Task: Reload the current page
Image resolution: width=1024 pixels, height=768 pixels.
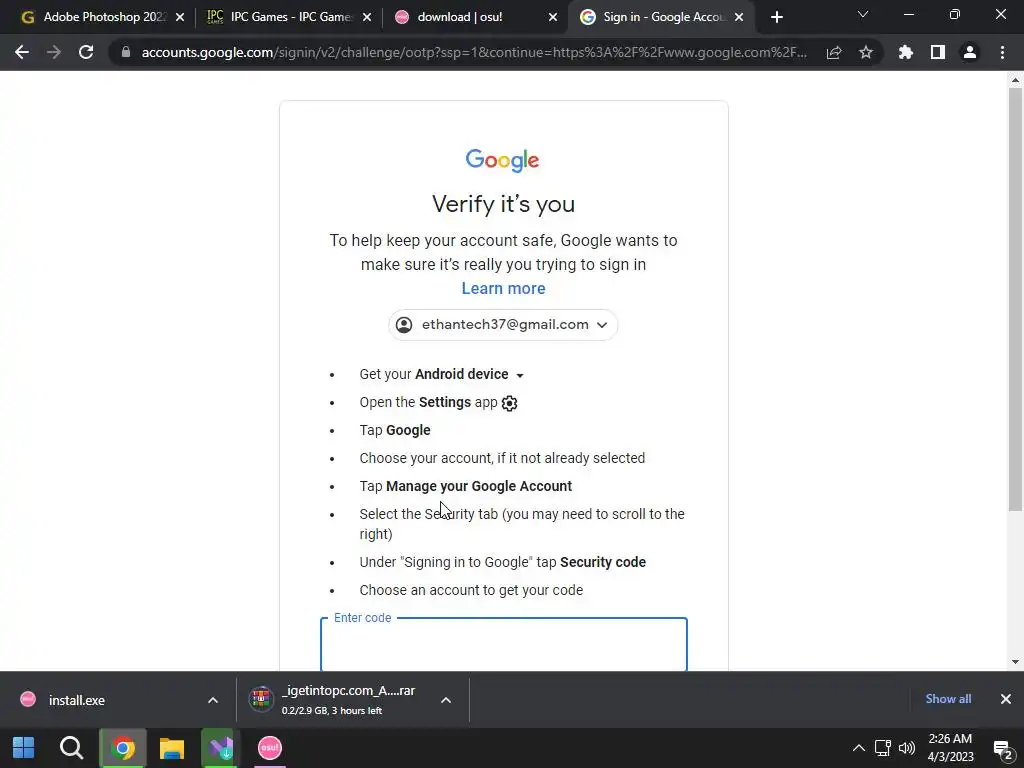Action: coord(86,52)
